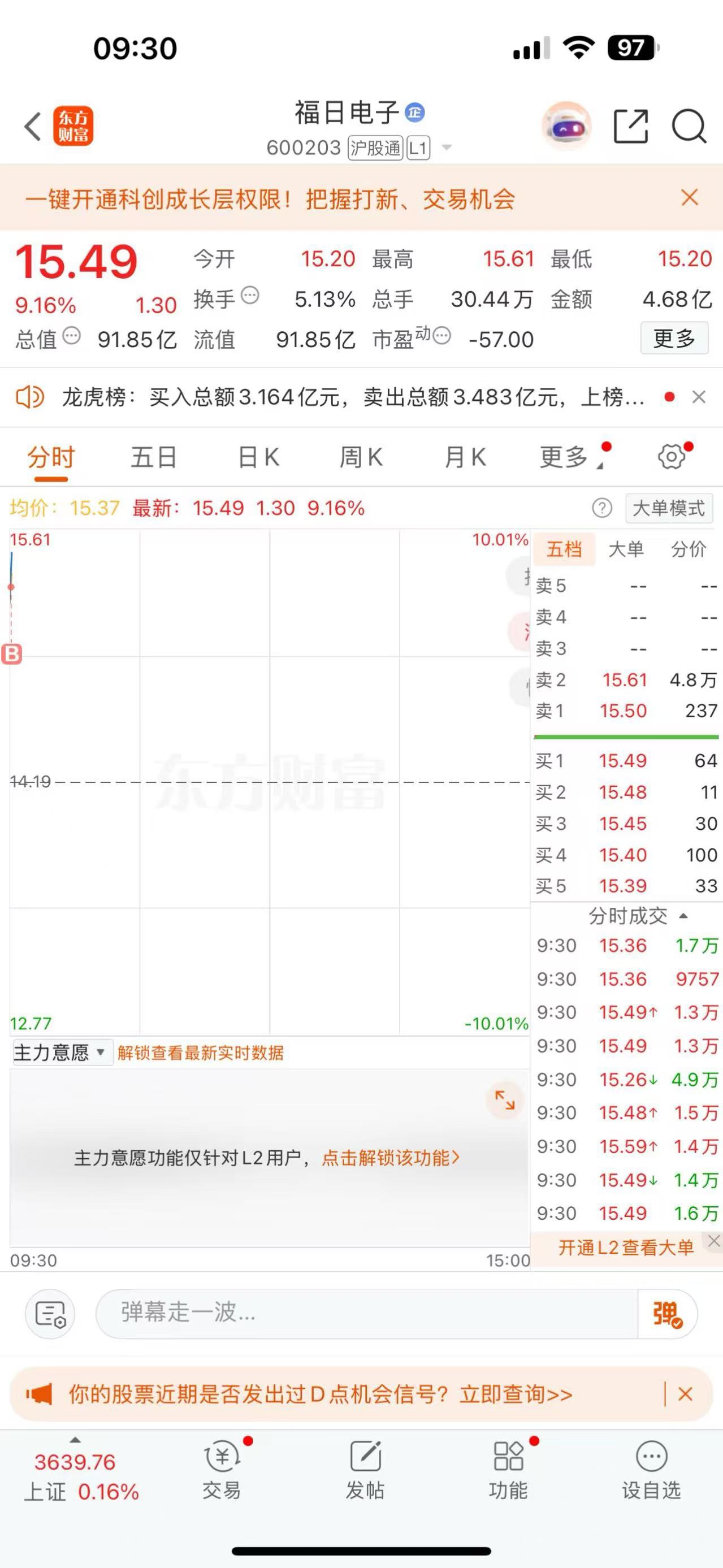Open the 龙虎榜 news ticker
This screenshot has width=723, height=1568.
(x=353, y=397)
